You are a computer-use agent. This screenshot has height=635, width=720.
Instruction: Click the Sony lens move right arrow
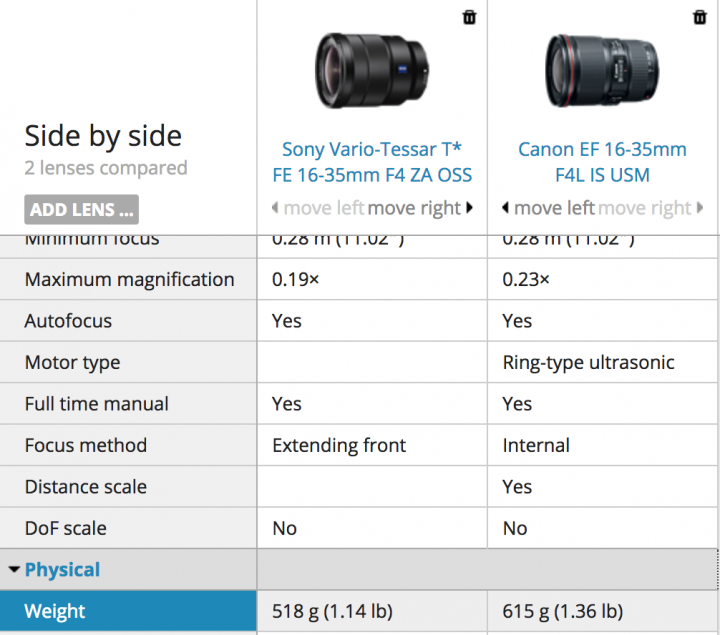pos(470,208)
